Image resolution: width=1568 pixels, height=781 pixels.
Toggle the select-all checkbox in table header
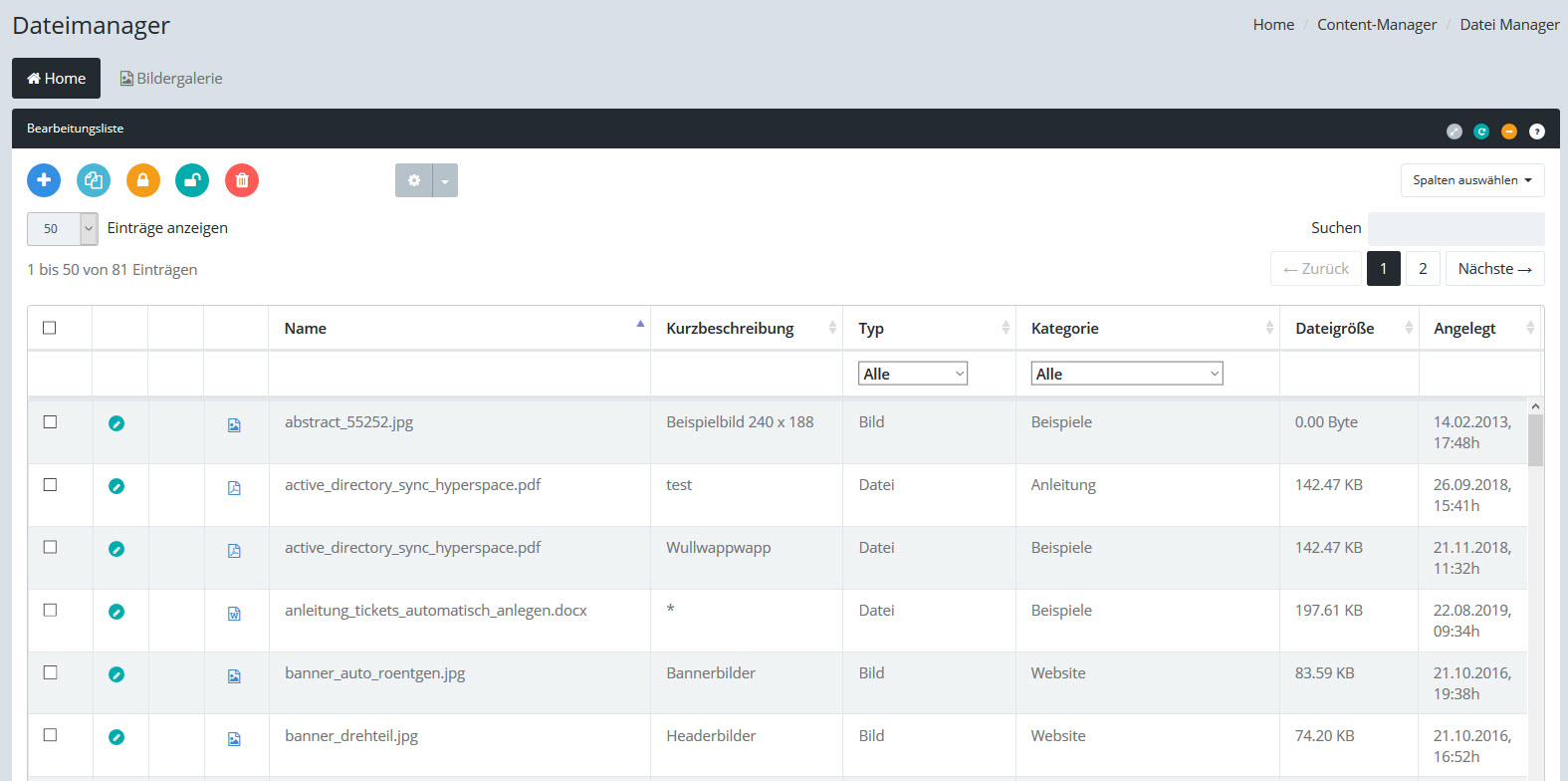pyautogui.click(x=50, y=328)
